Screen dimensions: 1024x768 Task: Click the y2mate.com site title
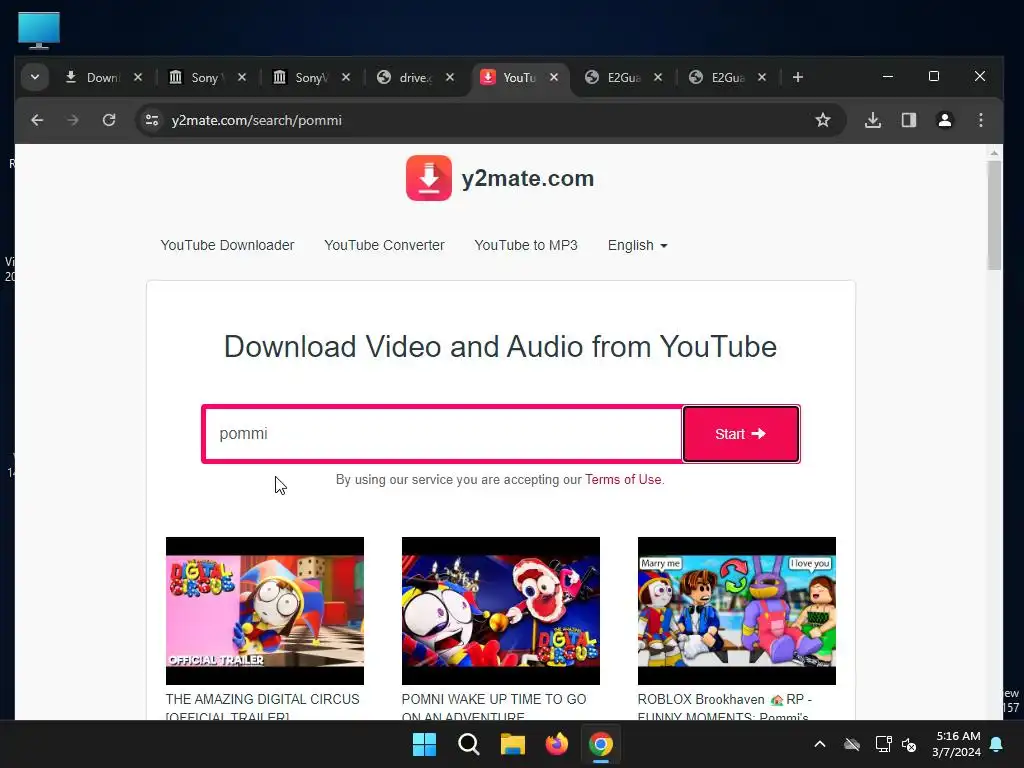pos(528,178)
